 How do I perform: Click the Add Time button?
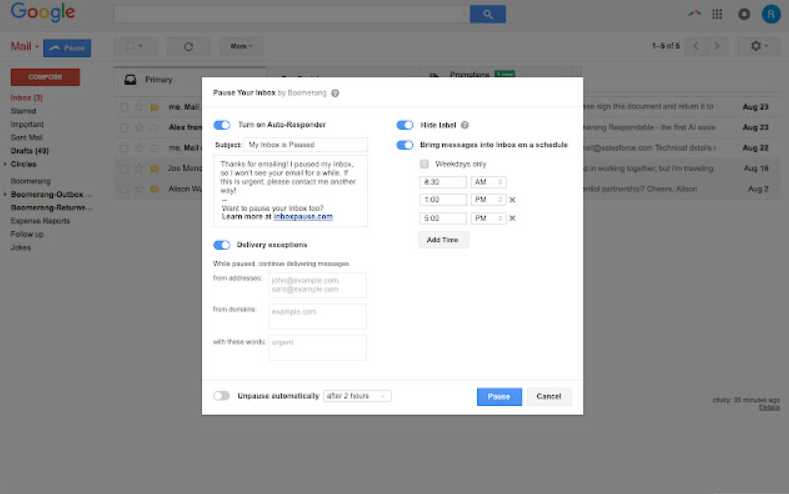443,240
